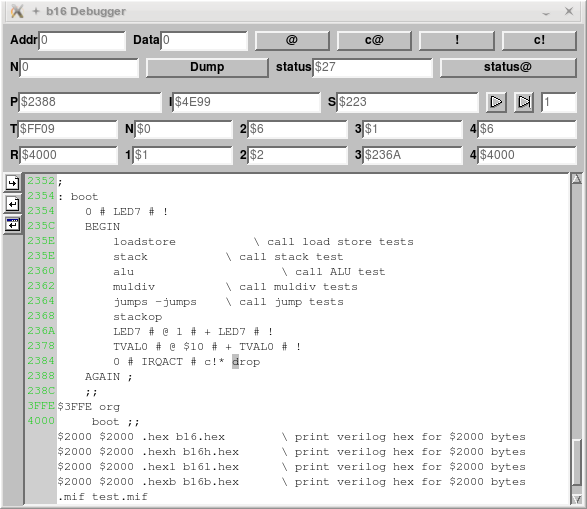Click the single-step play icon button
The height and width of the screenshot is (509, 587).
click(x=524, y=102)
